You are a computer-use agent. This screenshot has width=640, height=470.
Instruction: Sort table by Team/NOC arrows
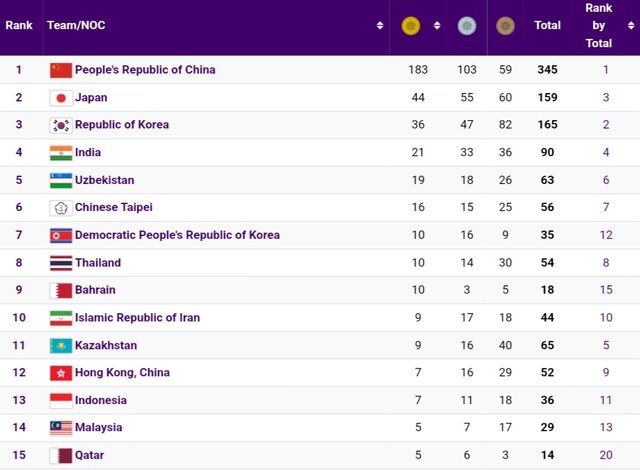pyautogui.click(x=380, y=26)
